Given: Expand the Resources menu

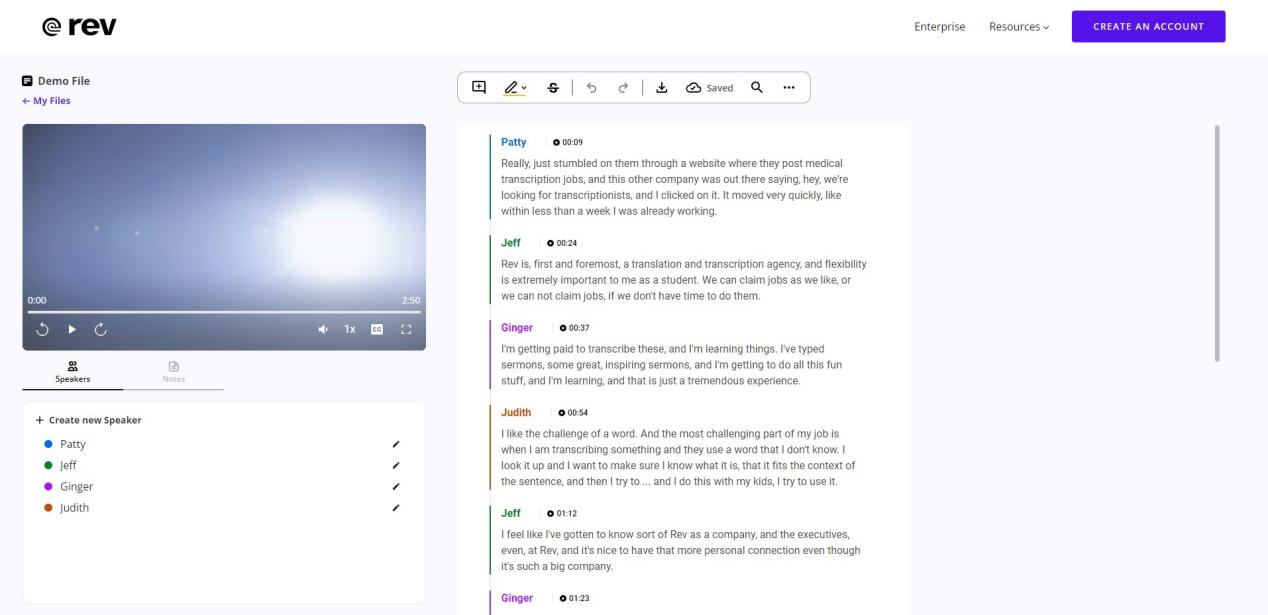Looking at the screenshot, I should [x=1019, y=27].
